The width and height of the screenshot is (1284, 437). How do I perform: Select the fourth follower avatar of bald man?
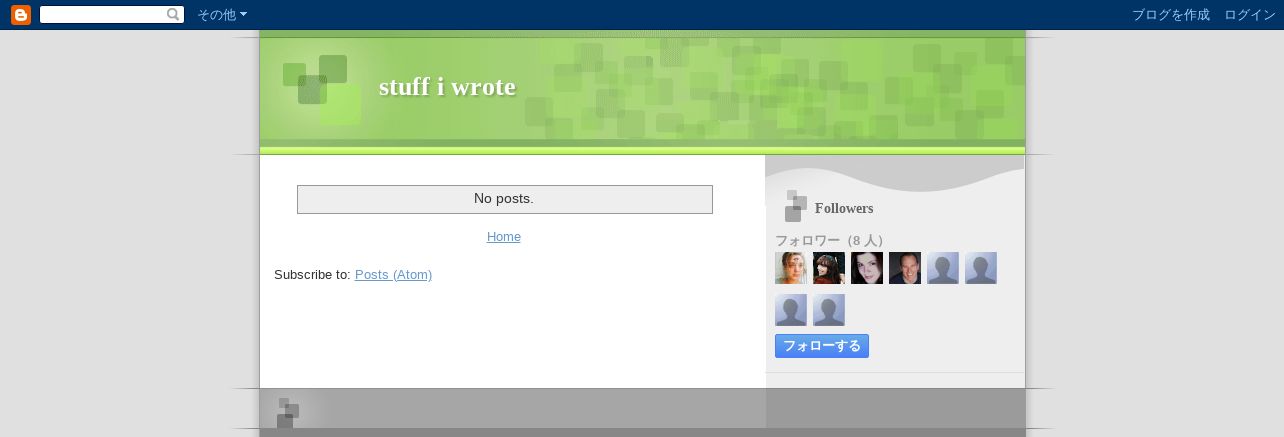click(x=905, y=268)
